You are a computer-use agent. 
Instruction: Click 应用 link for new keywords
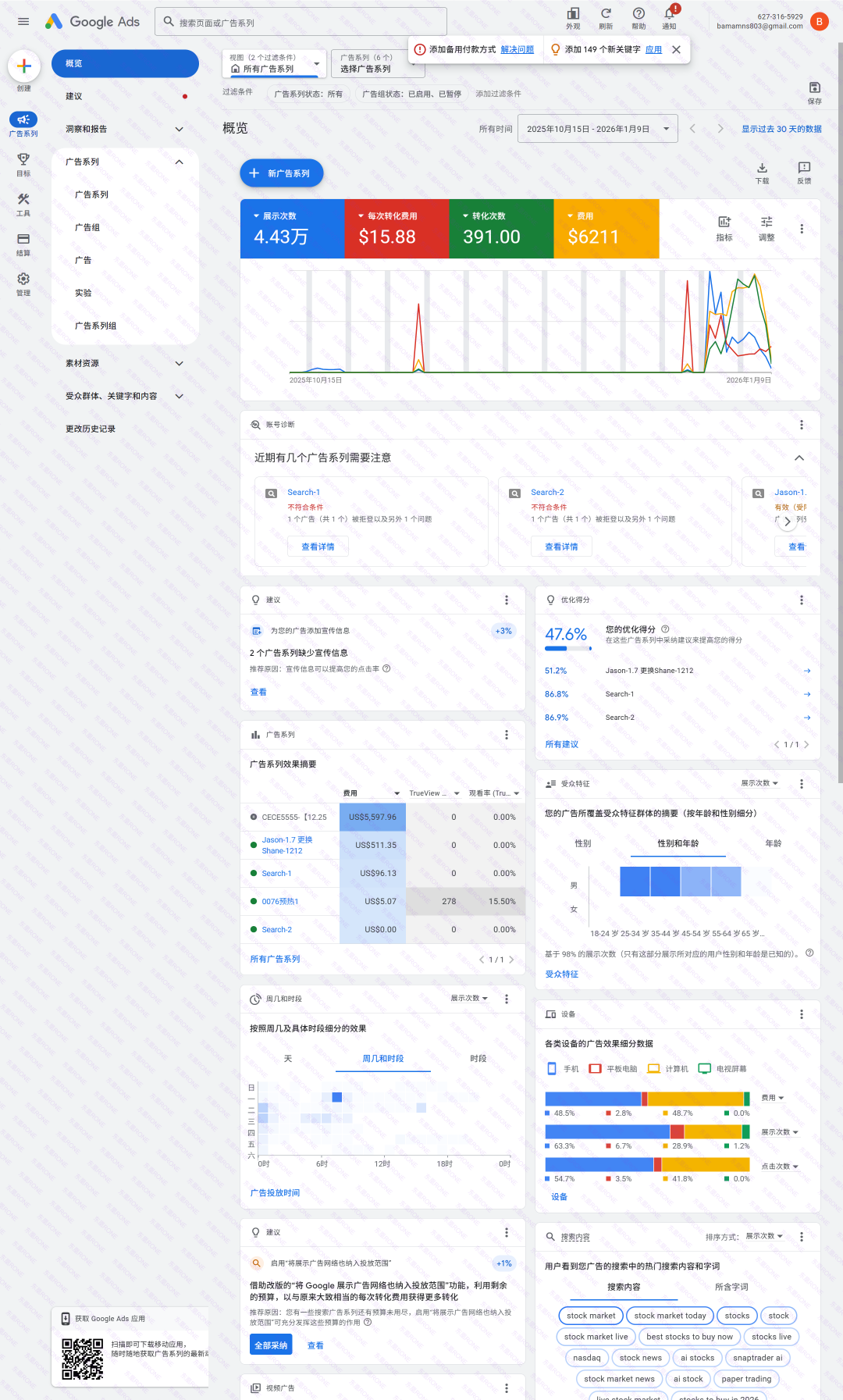pos(653,49)
